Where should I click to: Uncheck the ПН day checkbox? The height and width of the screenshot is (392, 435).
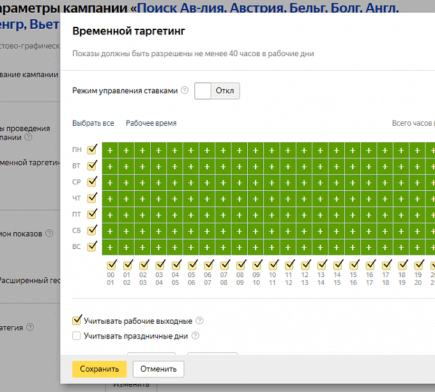click(92, 150)
